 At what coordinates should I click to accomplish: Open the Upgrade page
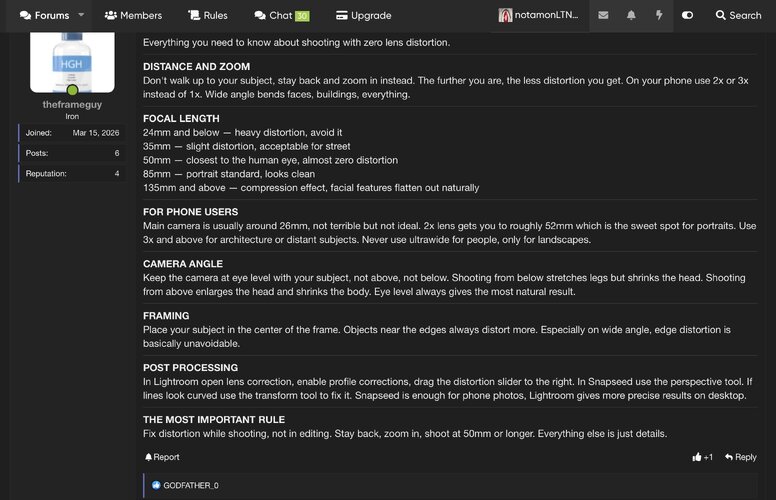pos(363,15)
